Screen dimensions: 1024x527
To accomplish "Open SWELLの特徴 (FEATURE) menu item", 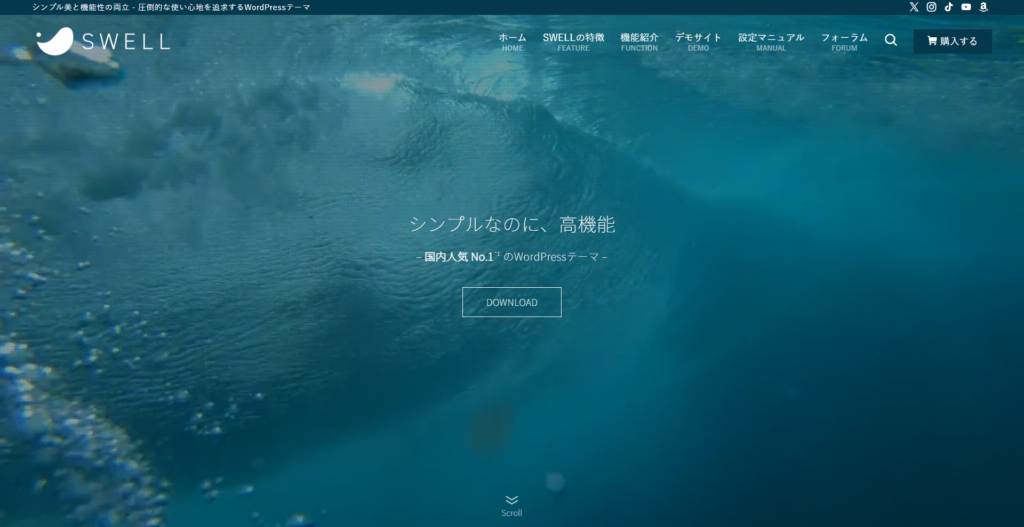I will 573,41.
